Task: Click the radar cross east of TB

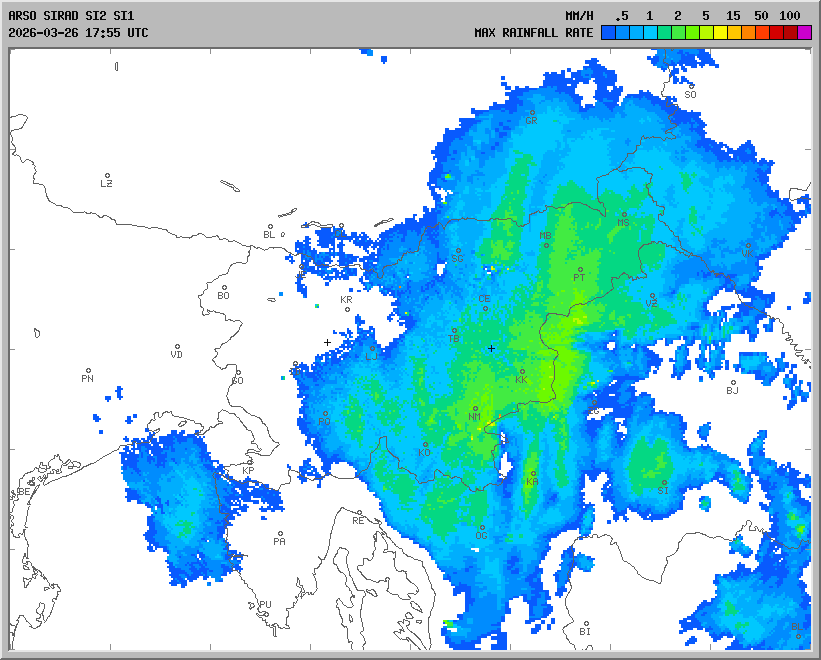Action: [491, 348]
